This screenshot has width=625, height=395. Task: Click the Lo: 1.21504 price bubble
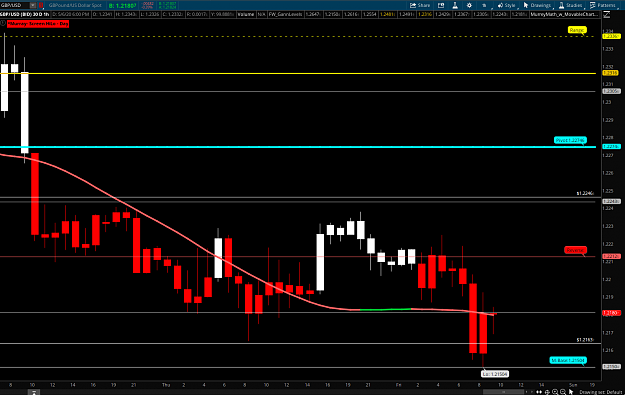pyautogui.click(x=495, y=374)
